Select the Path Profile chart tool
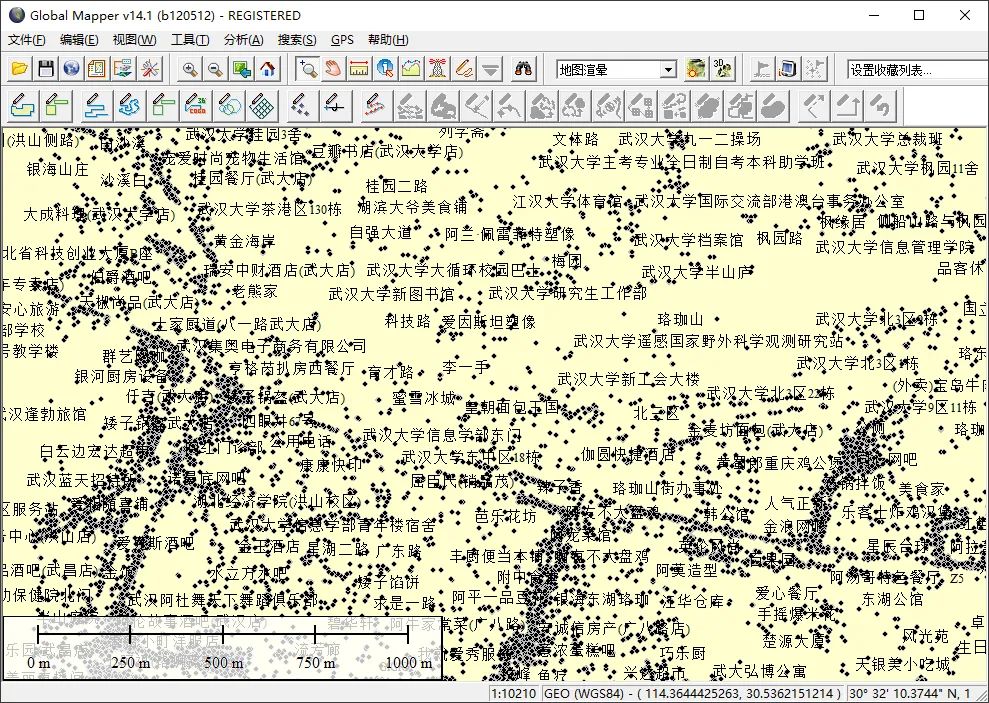989x703 pixels. point(411,69)
